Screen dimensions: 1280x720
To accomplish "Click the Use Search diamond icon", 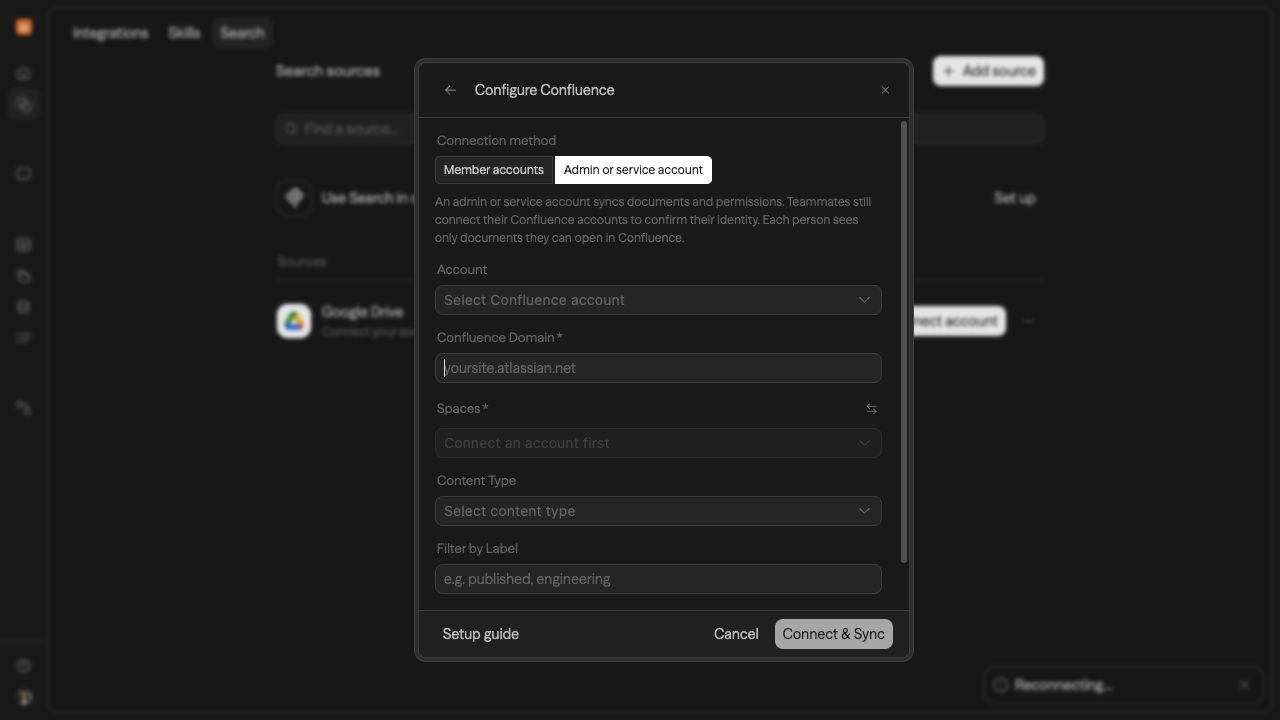I will 294,198.
